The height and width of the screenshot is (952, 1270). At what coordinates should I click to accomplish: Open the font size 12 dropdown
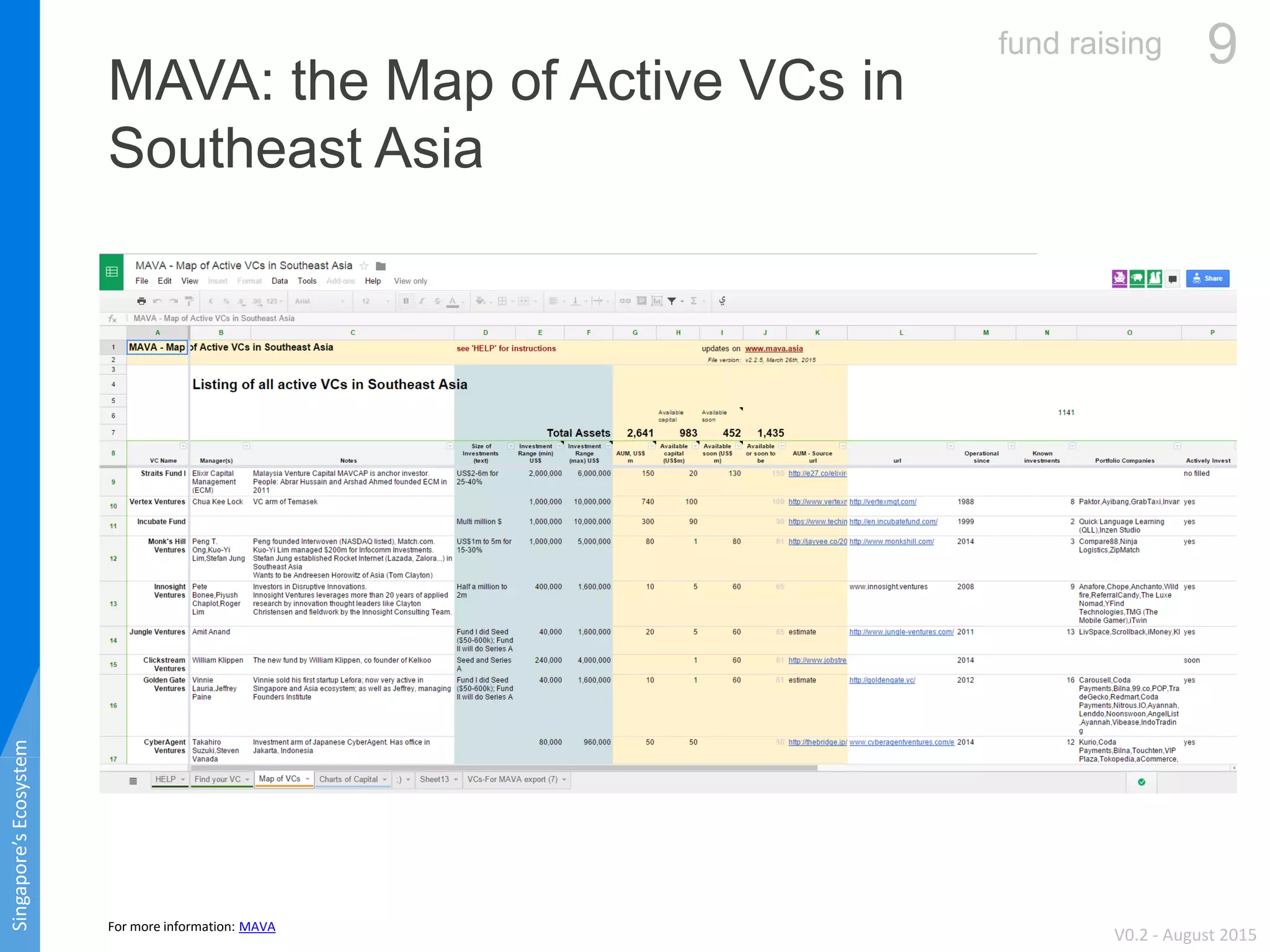tap(376, 301)
